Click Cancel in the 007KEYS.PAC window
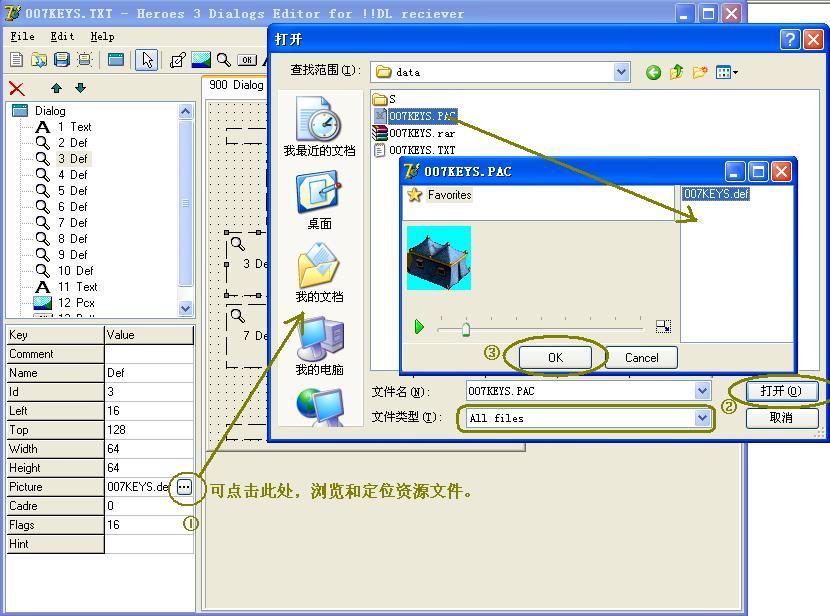The image size is (830, 616). click(x=641, y=357)
